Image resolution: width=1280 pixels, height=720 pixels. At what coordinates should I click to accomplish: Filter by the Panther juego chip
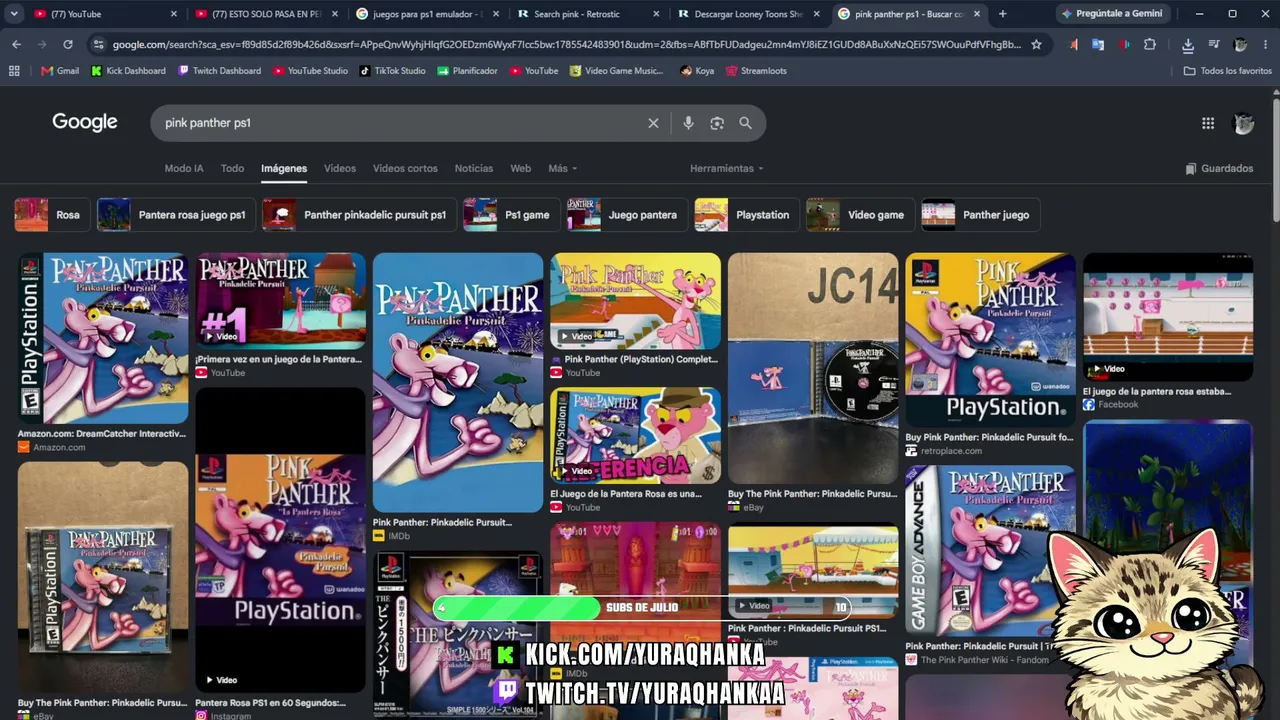coord(979,215)
